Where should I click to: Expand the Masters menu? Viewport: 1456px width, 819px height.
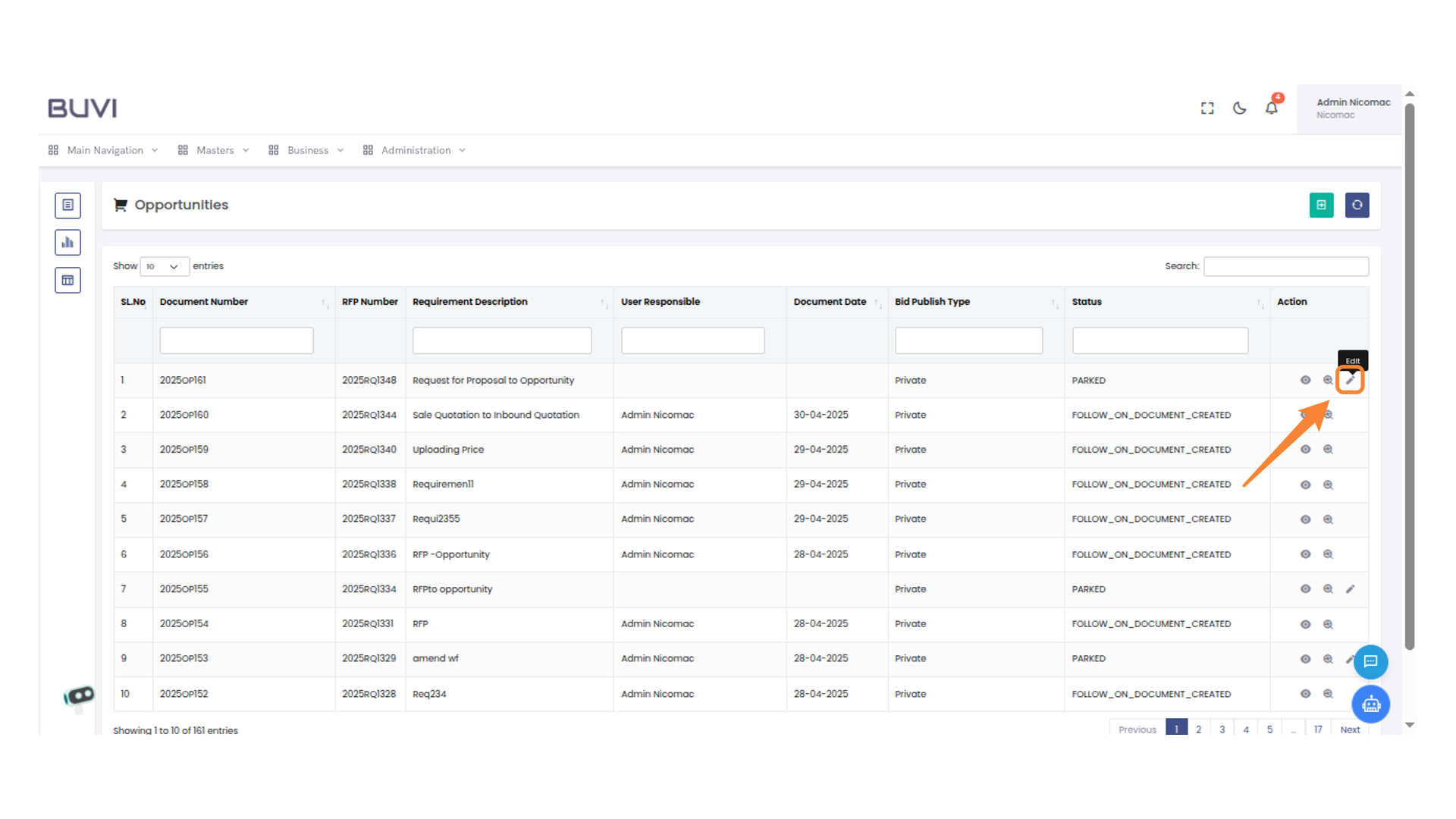click(x=214, y=150)
